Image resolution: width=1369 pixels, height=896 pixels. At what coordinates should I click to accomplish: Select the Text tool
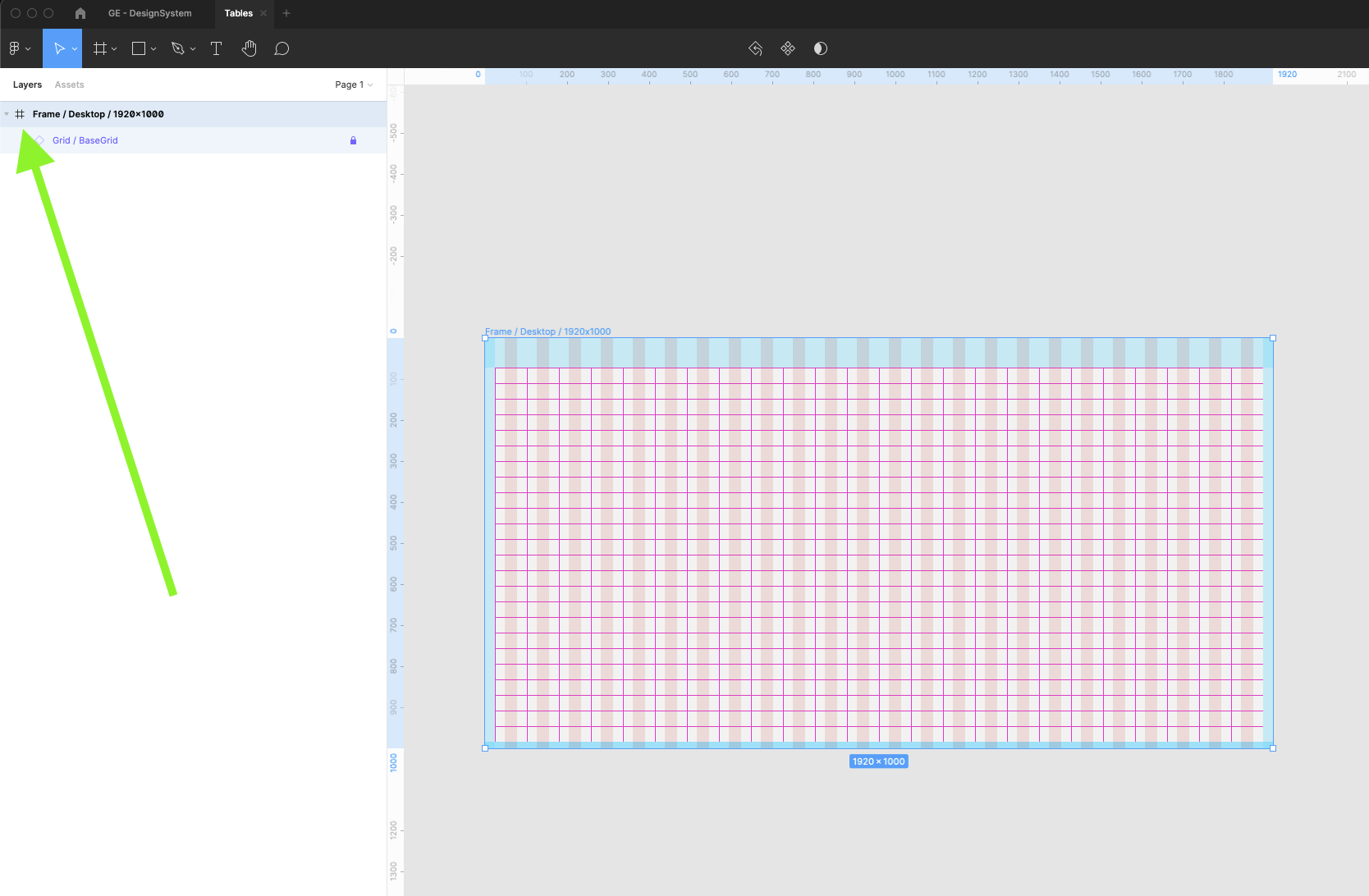pos(217,49)
